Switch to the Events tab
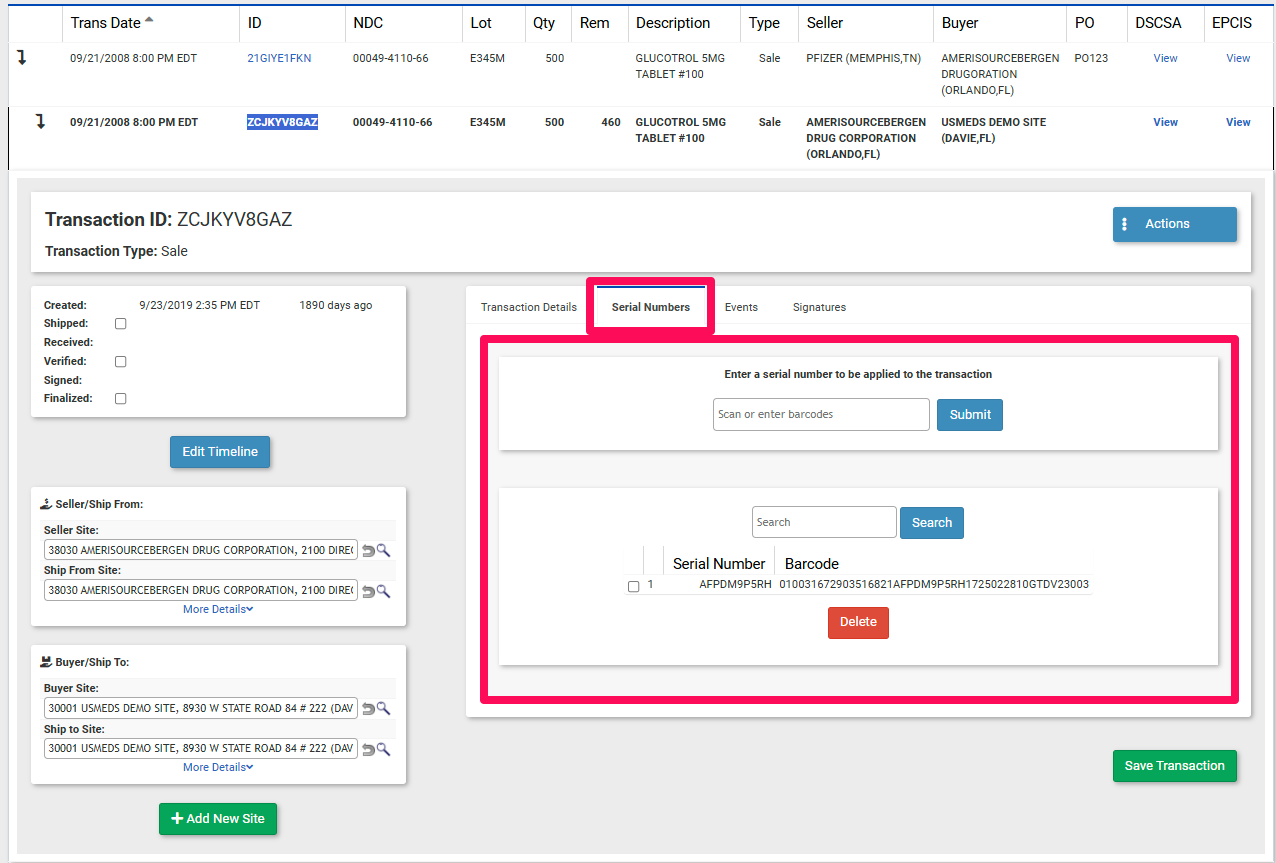Viewport: 1276px width, 863px height. pyautogui.click(x=741, y=307)
